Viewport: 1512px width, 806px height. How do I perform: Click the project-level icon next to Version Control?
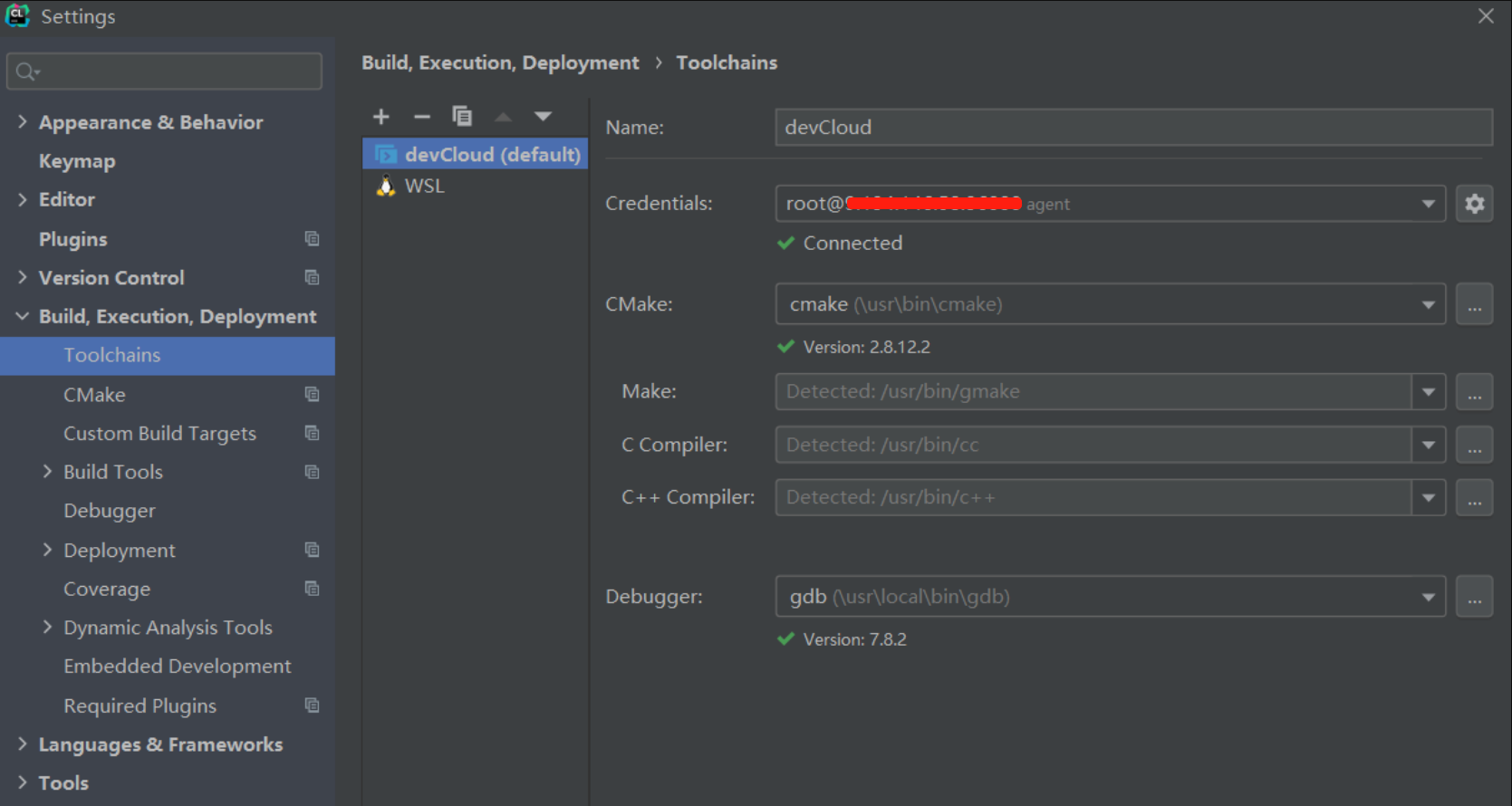313,277
